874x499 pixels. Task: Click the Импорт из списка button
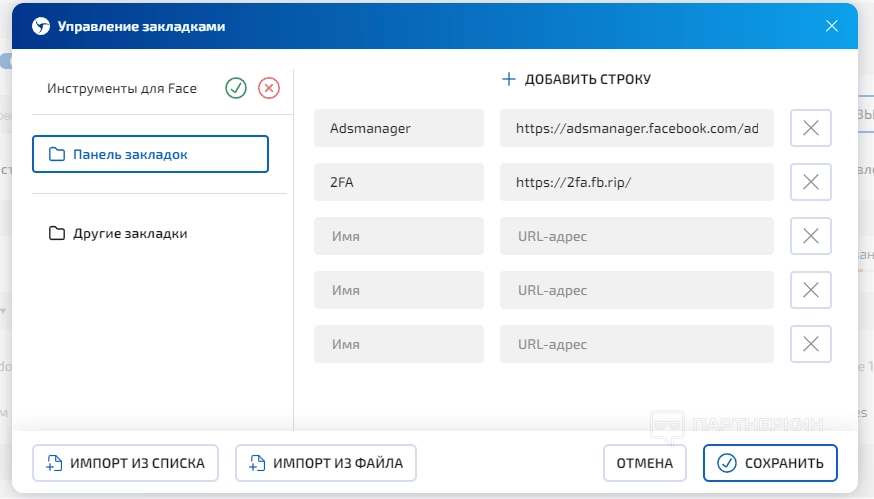[x=125, y=463]
